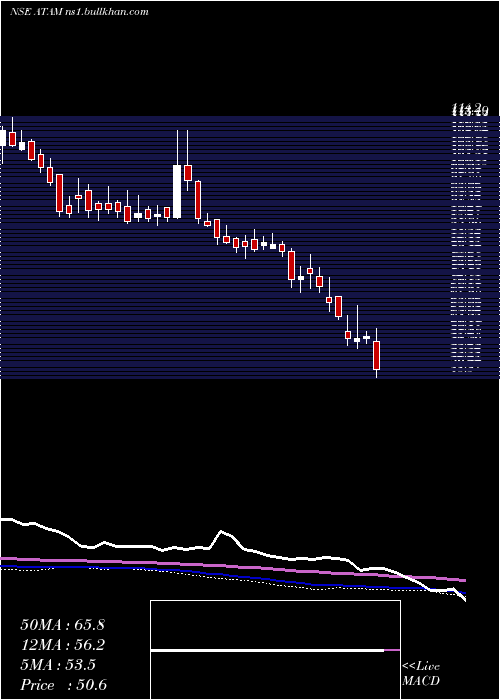Click the top price axis label near 114
Screen dimensions: 500x700
pos(470,108)
